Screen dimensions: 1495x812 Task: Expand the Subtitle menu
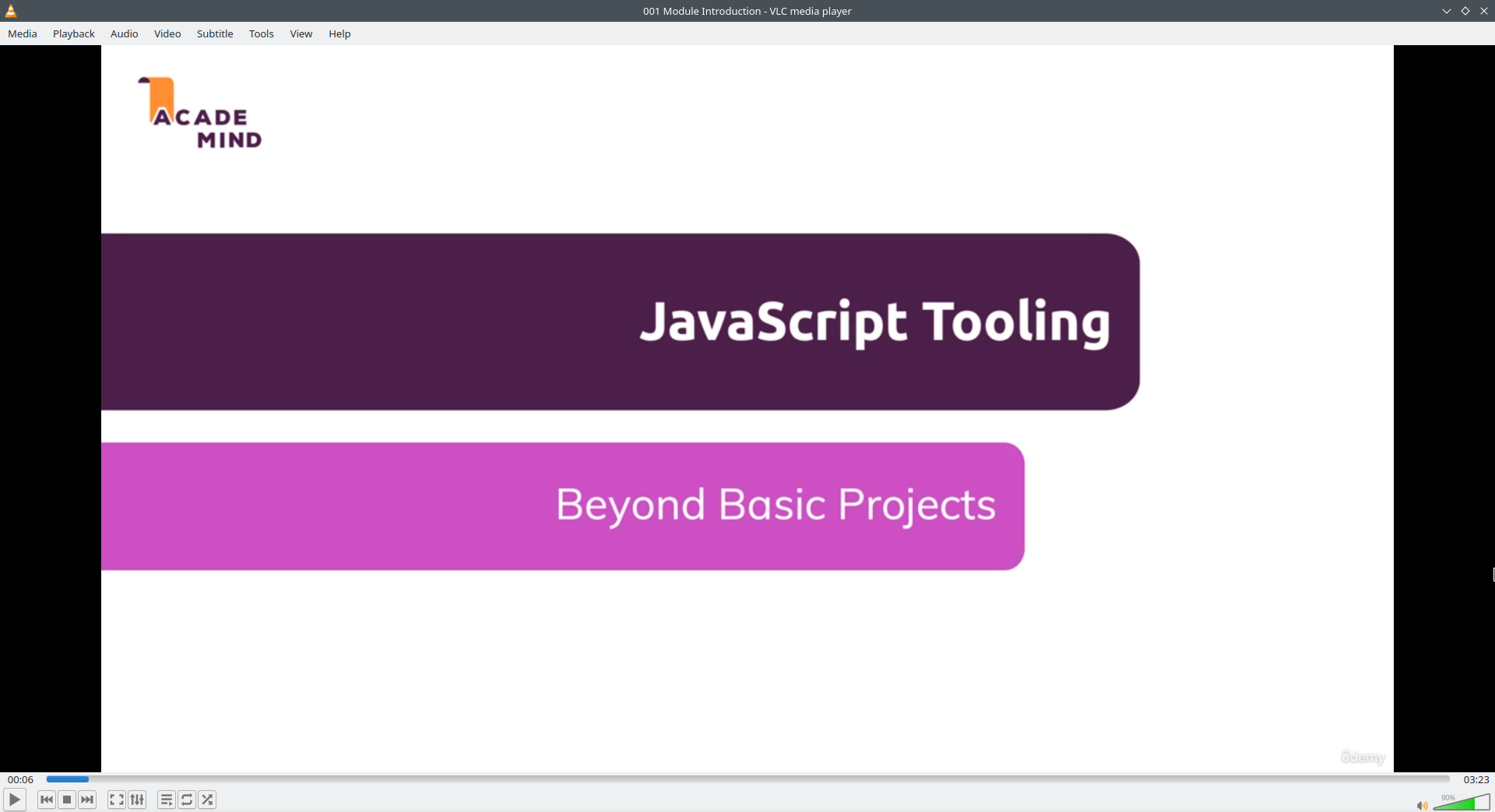point(215,33)
